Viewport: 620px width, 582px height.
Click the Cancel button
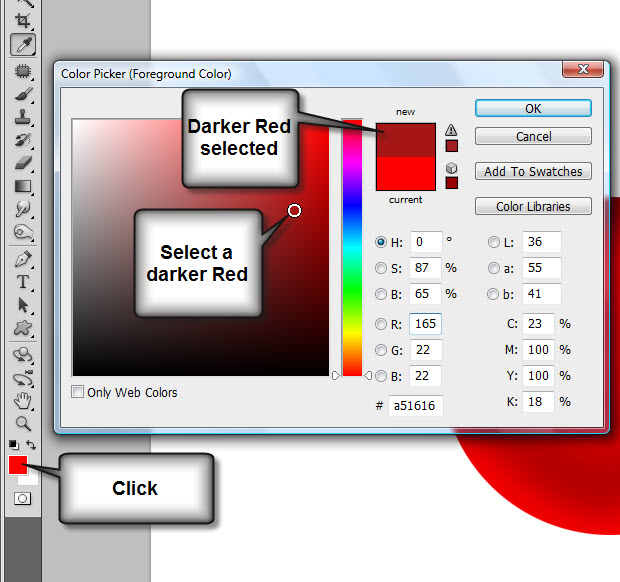[533, 136]
